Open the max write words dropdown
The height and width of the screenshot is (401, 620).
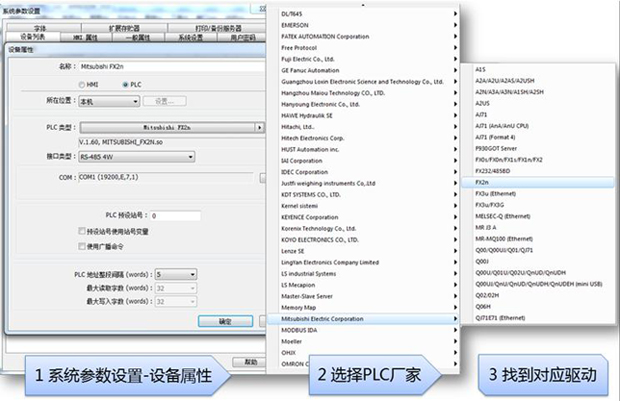[176, 302]
